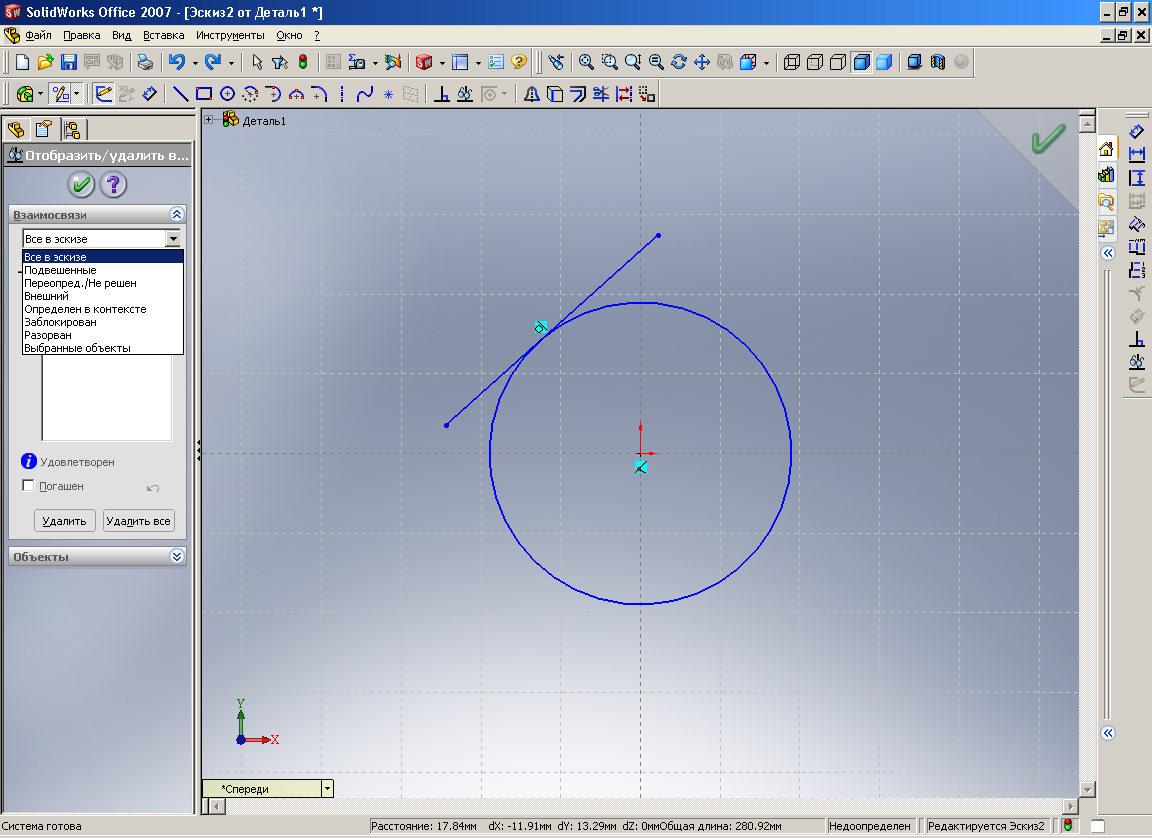
Task: Click the Rebuild traffic light icon
Action: [x=303, y=62]
